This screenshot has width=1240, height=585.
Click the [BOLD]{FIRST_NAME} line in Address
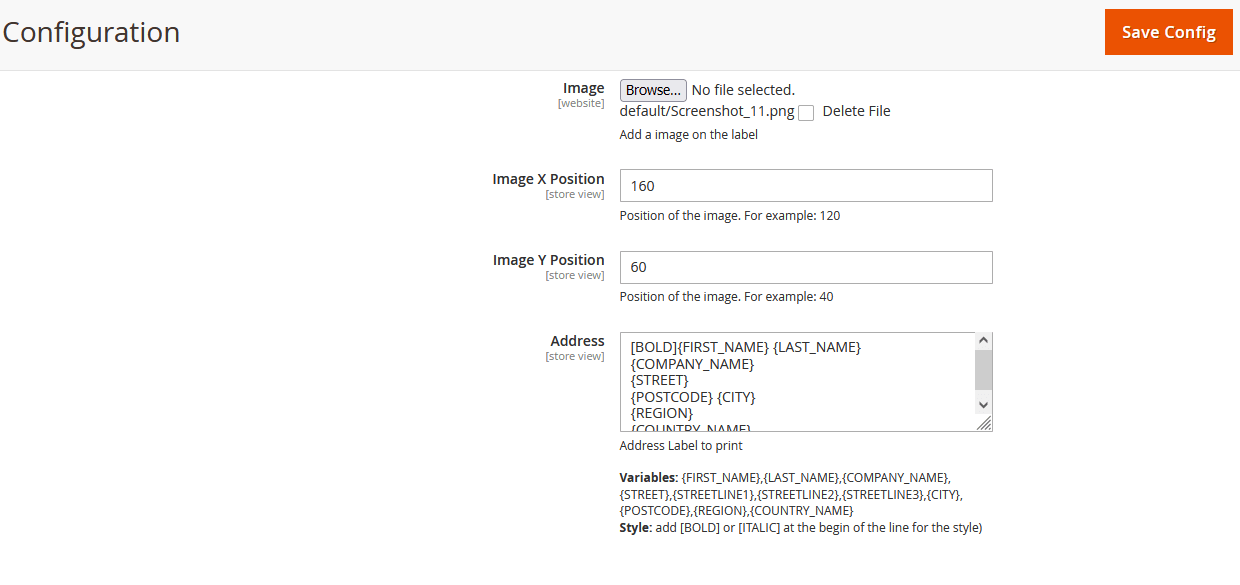[745, 347]
